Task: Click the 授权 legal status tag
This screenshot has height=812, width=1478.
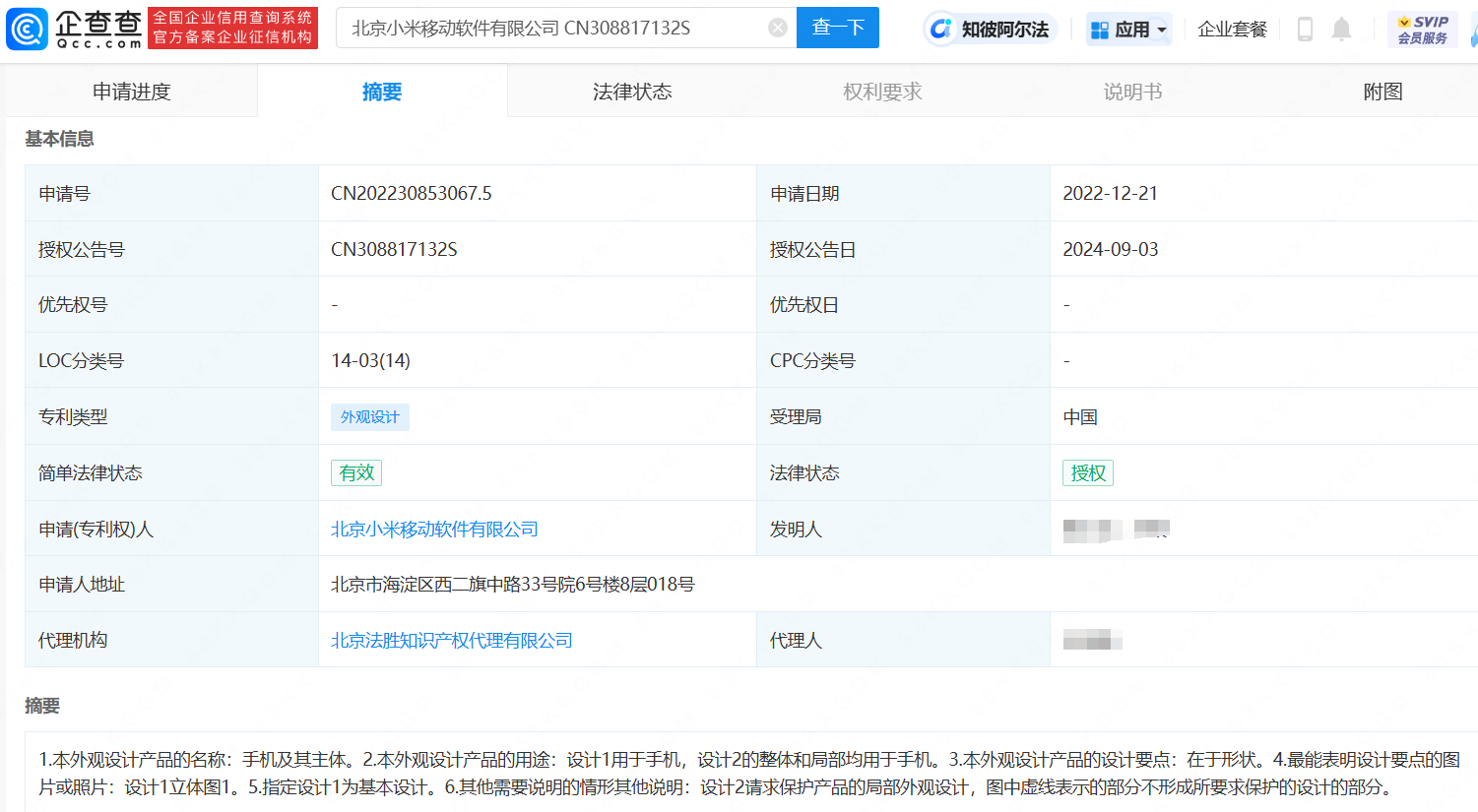Action: click(x=1088, y=473)
